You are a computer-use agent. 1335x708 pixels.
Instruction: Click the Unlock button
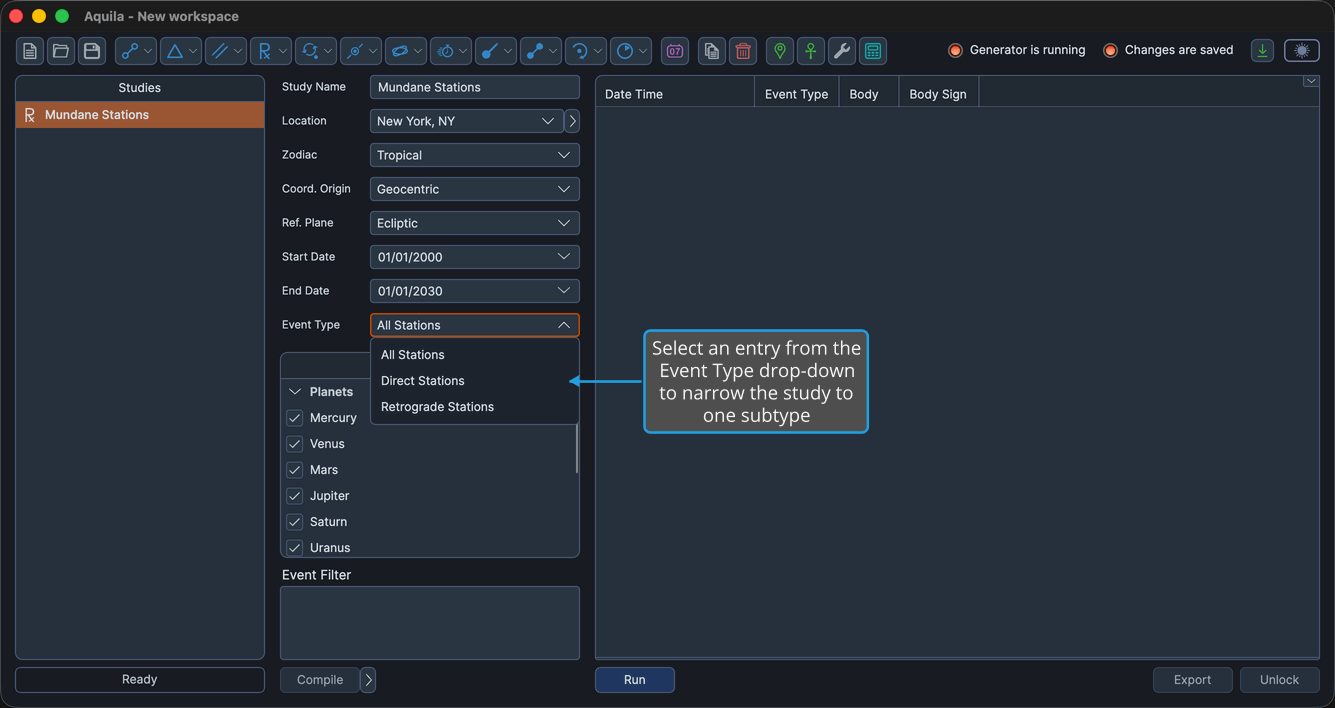tap(1280, 680)
